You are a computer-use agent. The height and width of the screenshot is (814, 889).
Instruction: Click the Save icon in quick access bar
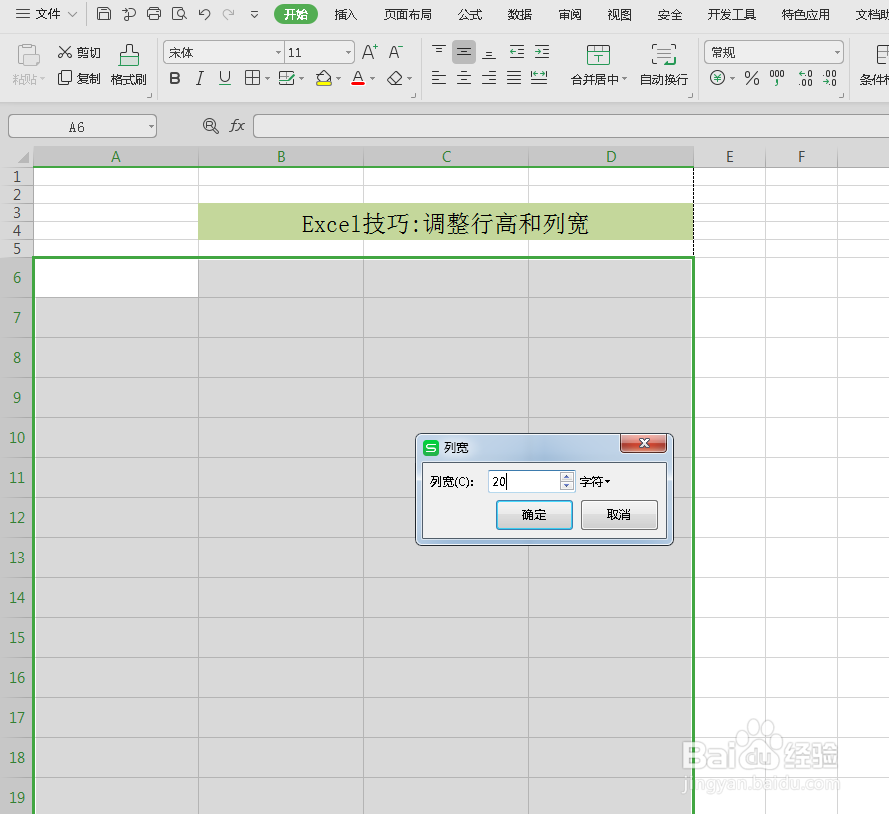[x=104, y=14]
